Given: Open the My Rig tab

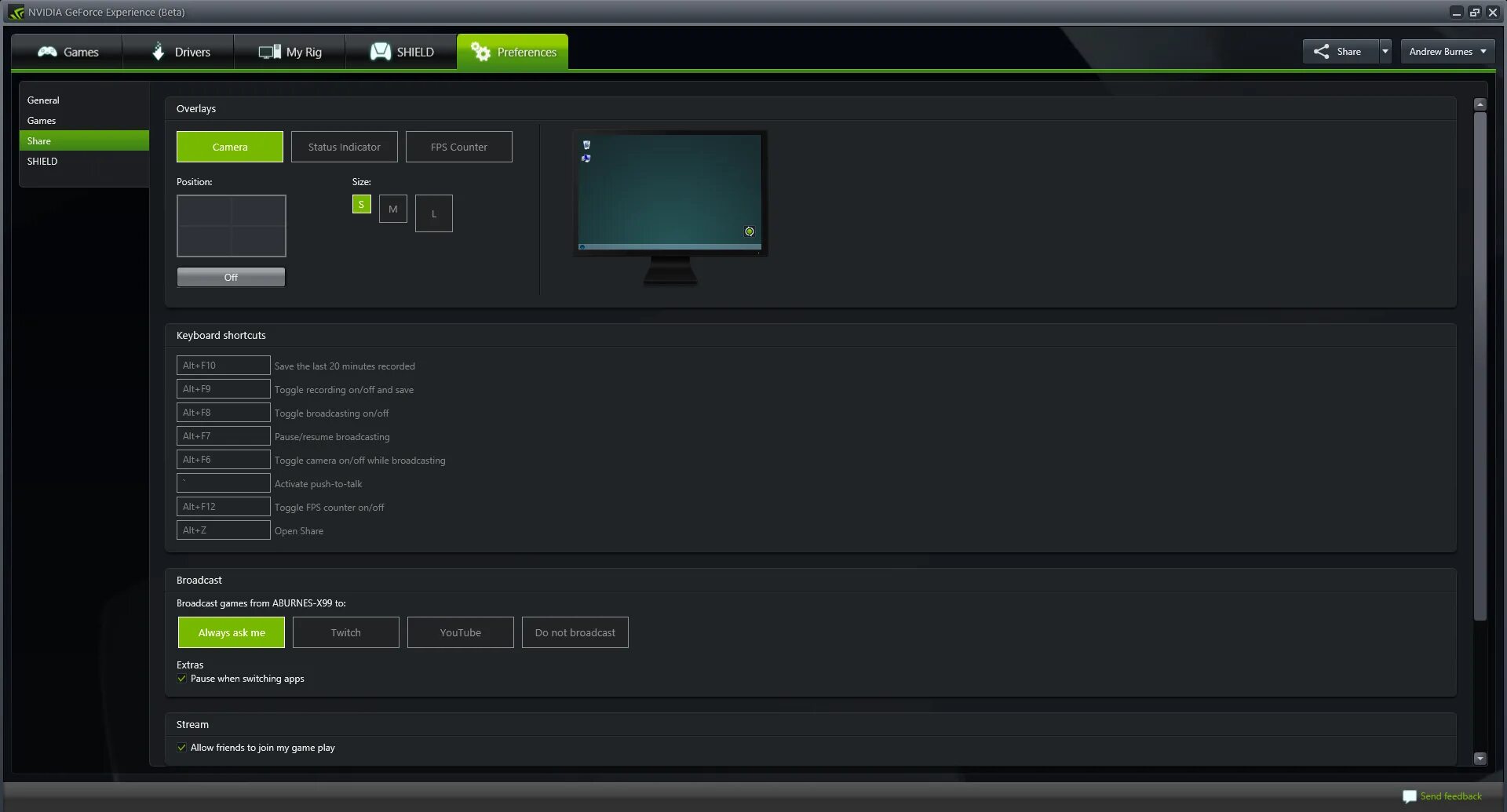Looking at the screenshot, I should (x=290, y=52).
